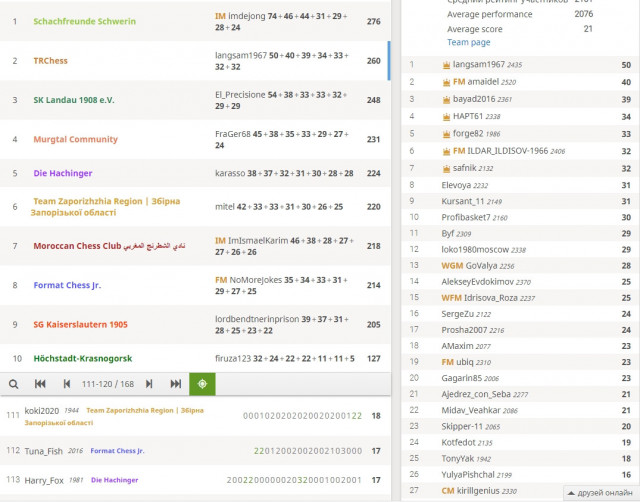The height and width of the screenshot is (502, 640).
Task: Select Elevoya in team members list
Action: (x=520, y=185)
